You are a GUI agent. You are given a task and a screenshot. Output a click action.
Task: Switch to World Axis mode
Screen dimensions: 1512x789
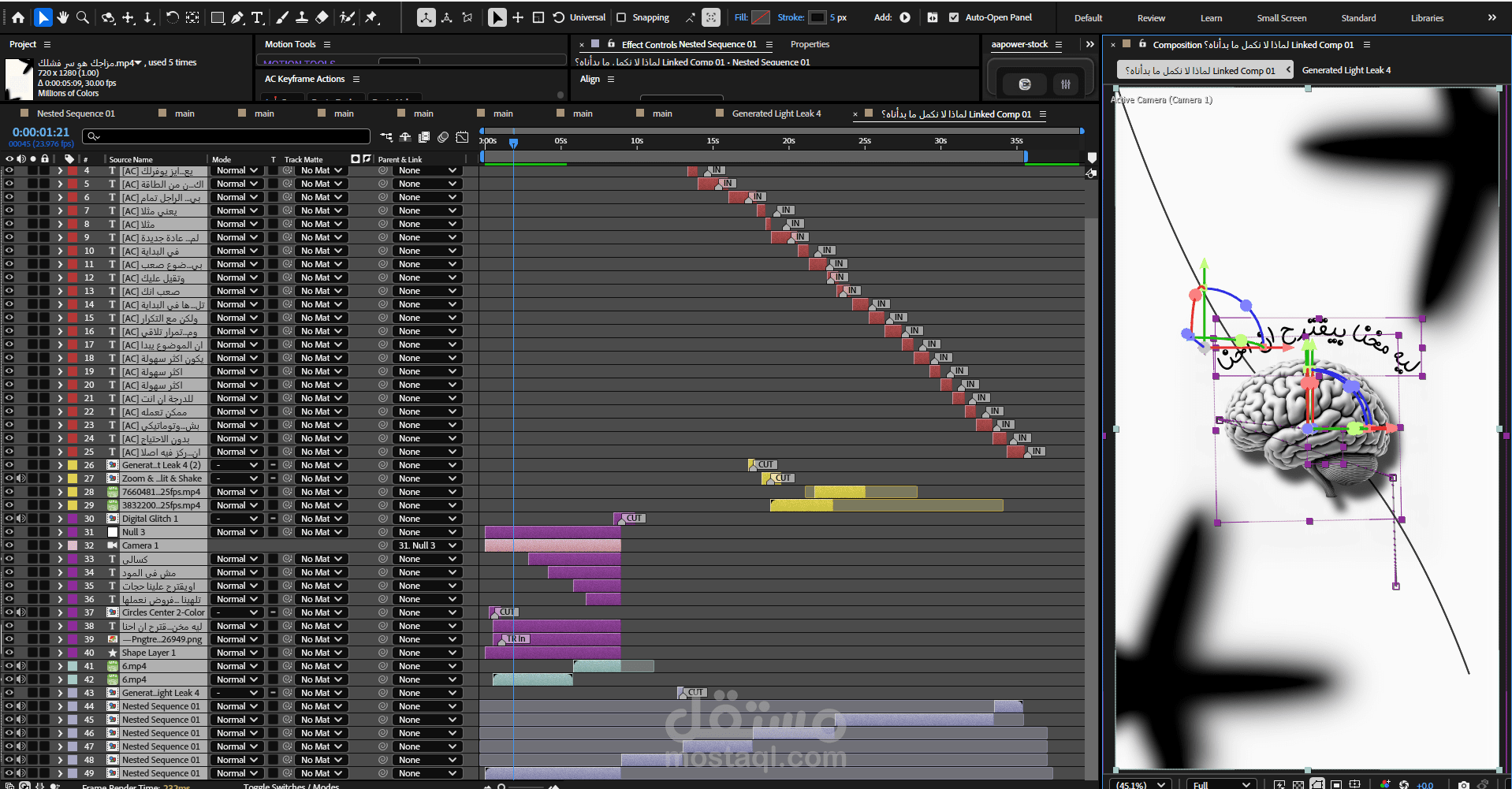point(447,17)
